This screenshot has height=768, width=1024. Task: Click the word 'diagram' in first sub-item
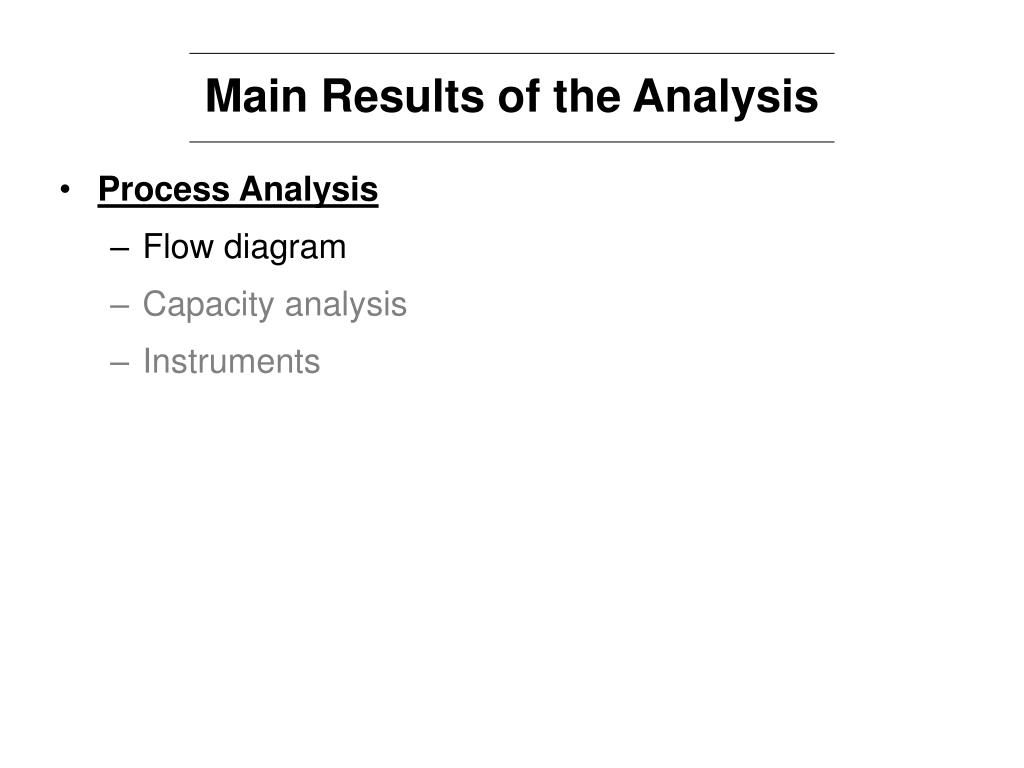click(x=285, y=248)
